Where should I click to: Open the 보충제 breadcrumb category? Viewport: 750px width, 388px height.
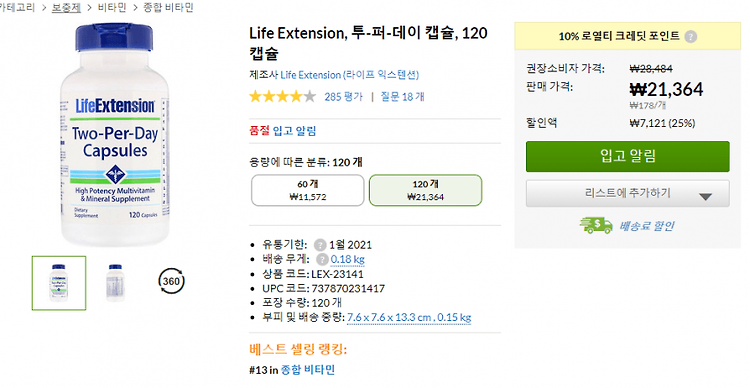(x=66, y=8)
